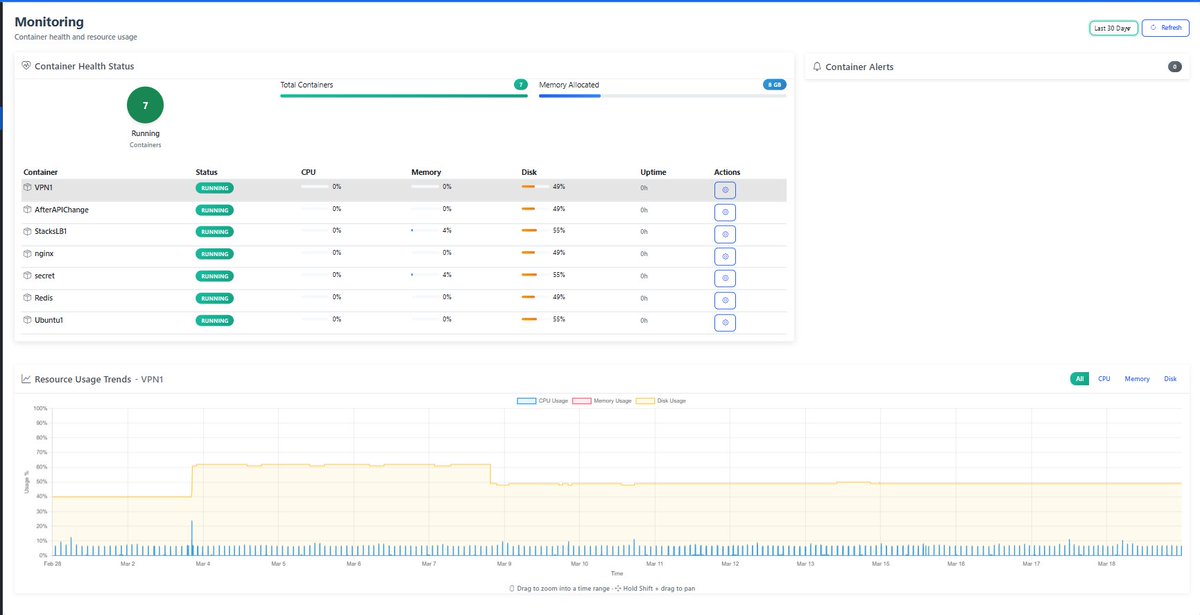
Task: Toggle the Disk Usage legend item
Action: 670,400
